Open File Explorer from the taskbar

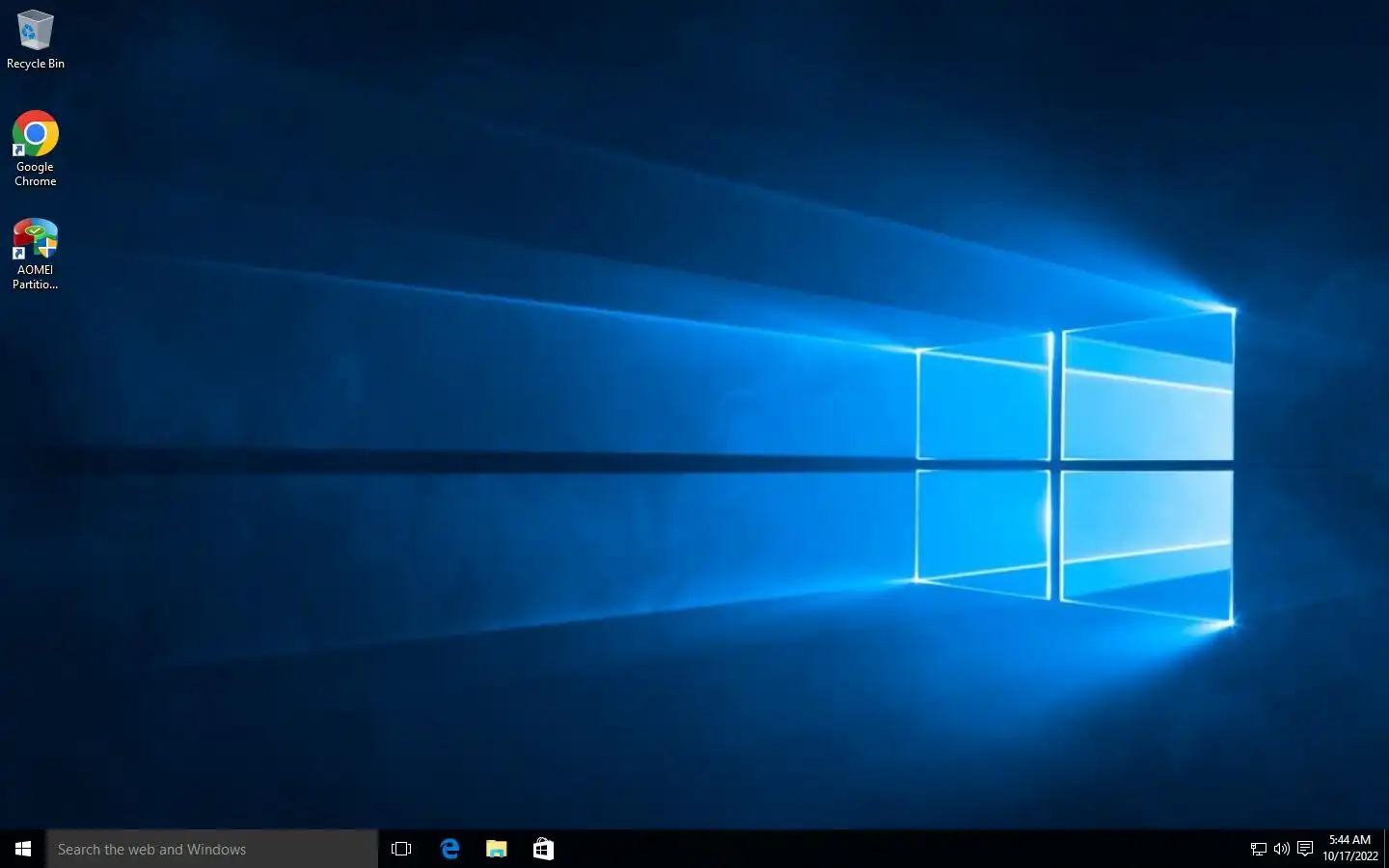click(x=496, y=849)
